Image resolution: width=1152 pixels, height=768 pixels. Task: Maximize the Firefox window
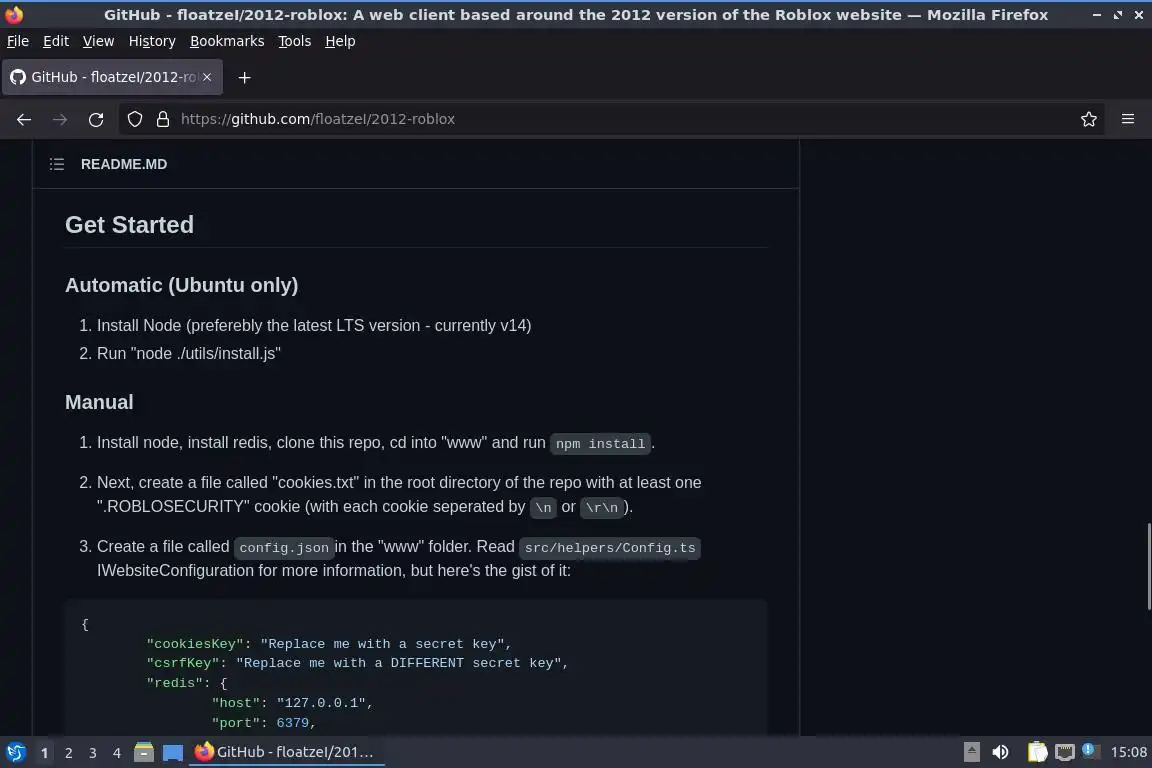[1118, 15]
